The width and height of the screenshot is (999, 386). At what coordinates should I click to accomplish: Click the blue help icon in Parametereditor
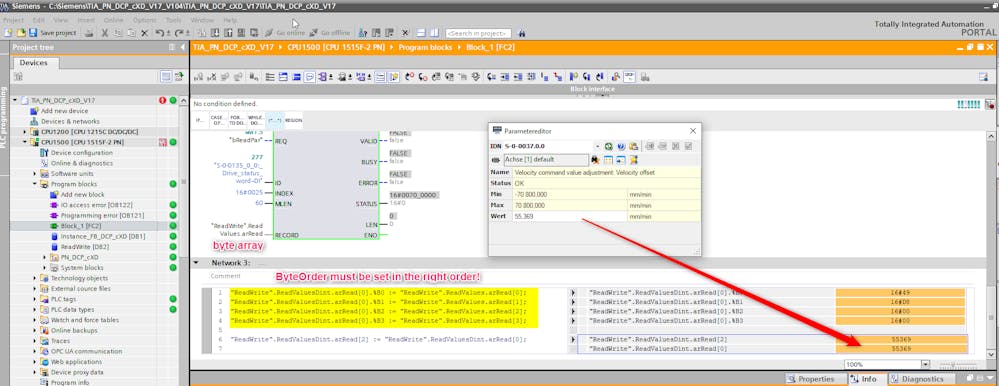tap(621, 147)
